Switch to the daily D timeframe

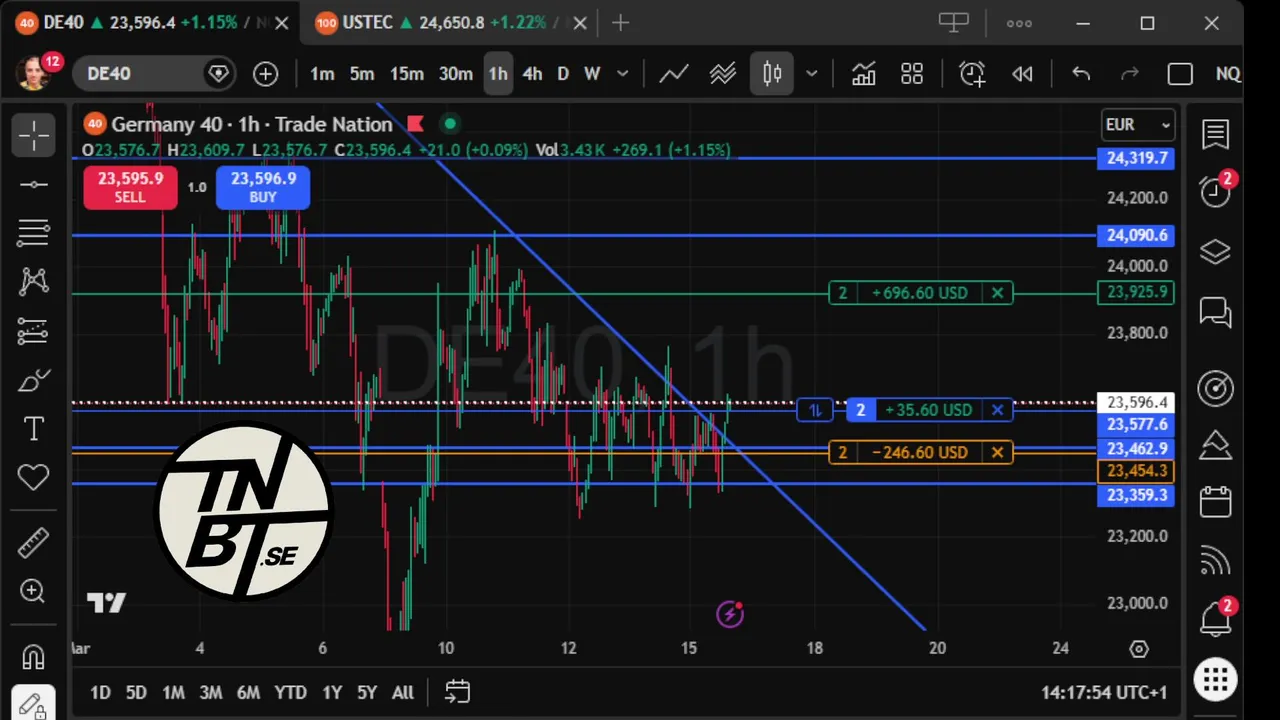point(563,73)
